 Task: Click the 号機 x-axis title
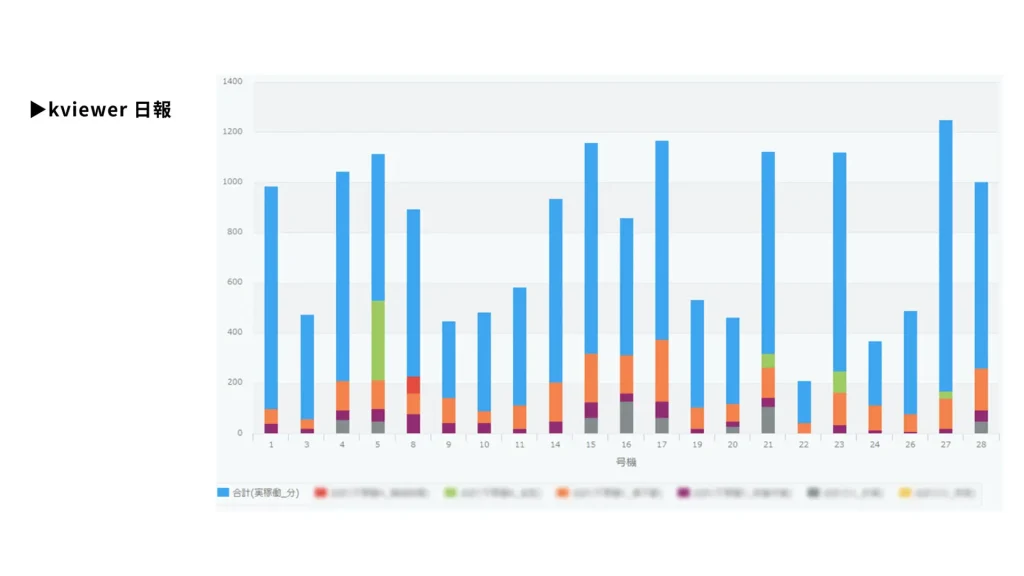(626, 462)
